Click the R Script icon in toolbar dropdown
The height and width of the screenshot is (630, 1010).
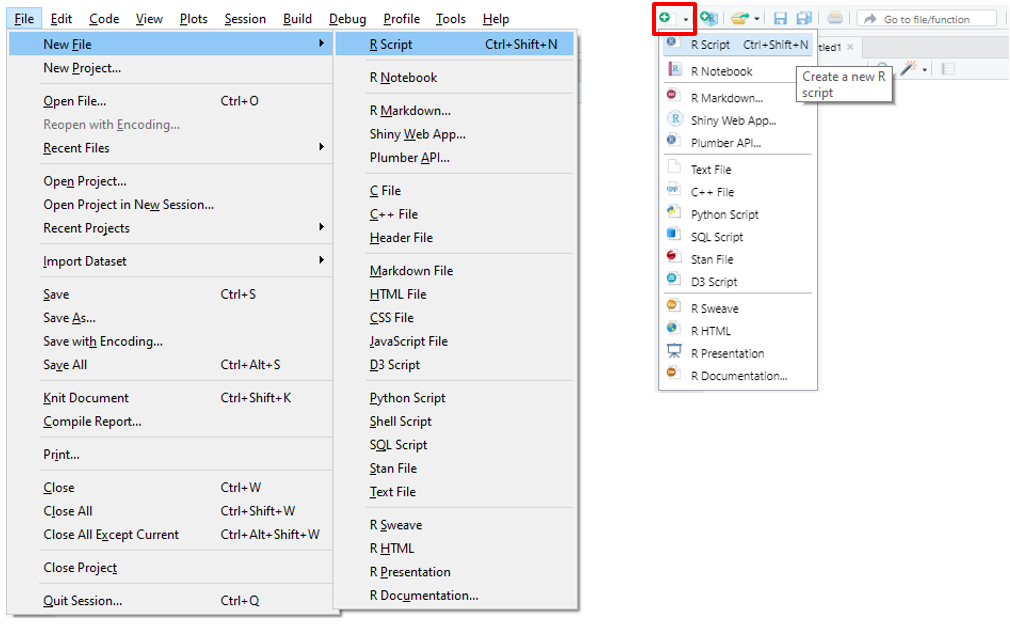coord(672,43)
